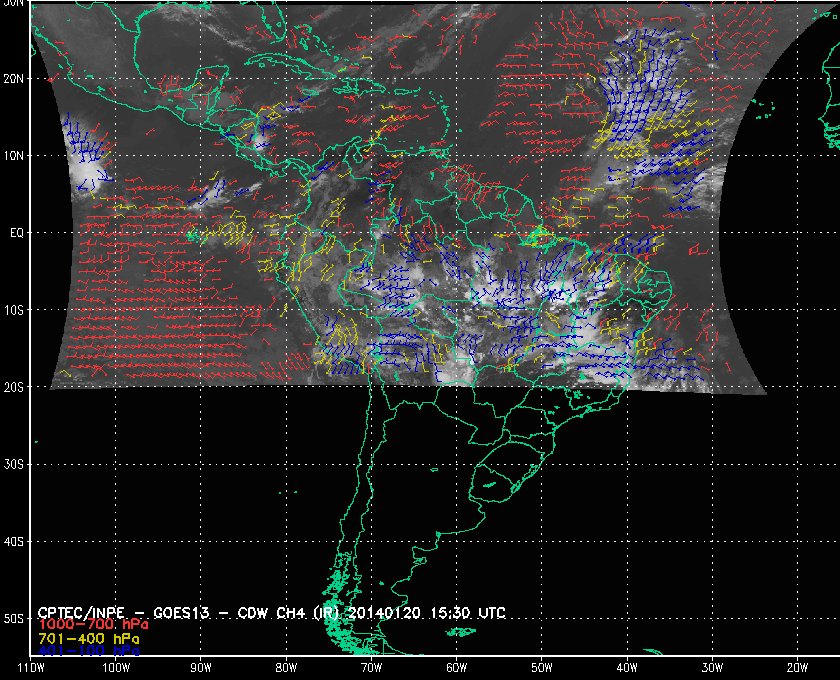This screenshot has height=680, width=840.
Task: Select the EQ equator axis label
Action: [x=17, y=233]
